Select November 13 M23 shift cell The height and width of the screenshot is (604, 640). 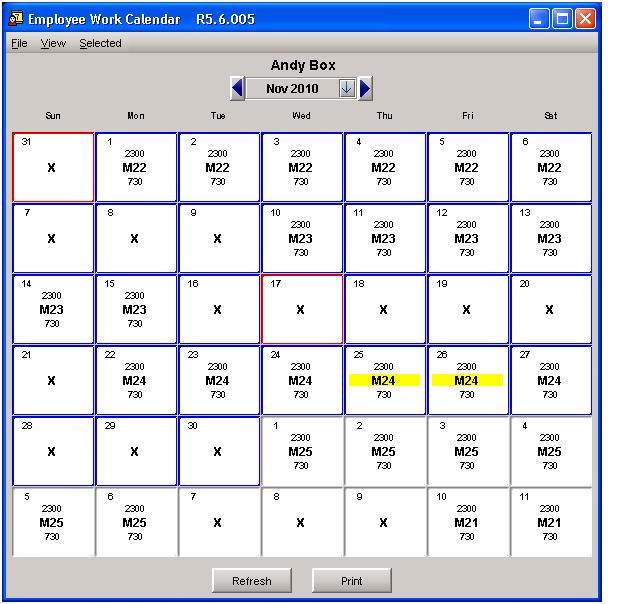[x=551, y=238]
